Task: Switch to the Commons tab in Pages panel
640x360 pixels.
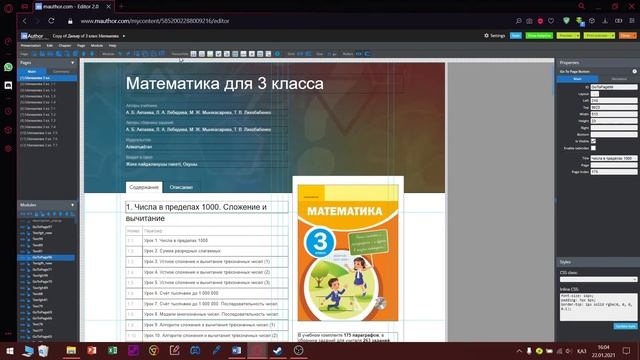Action: (61, 71)
